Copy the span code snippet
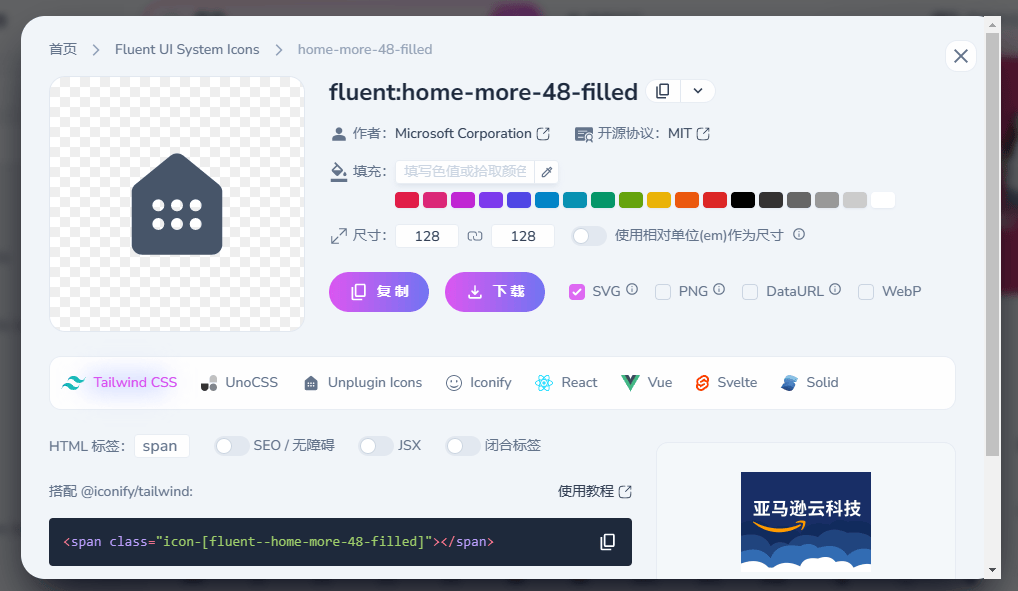Image resolution: width=1018 pixels, height=591 pixels. 607,542
